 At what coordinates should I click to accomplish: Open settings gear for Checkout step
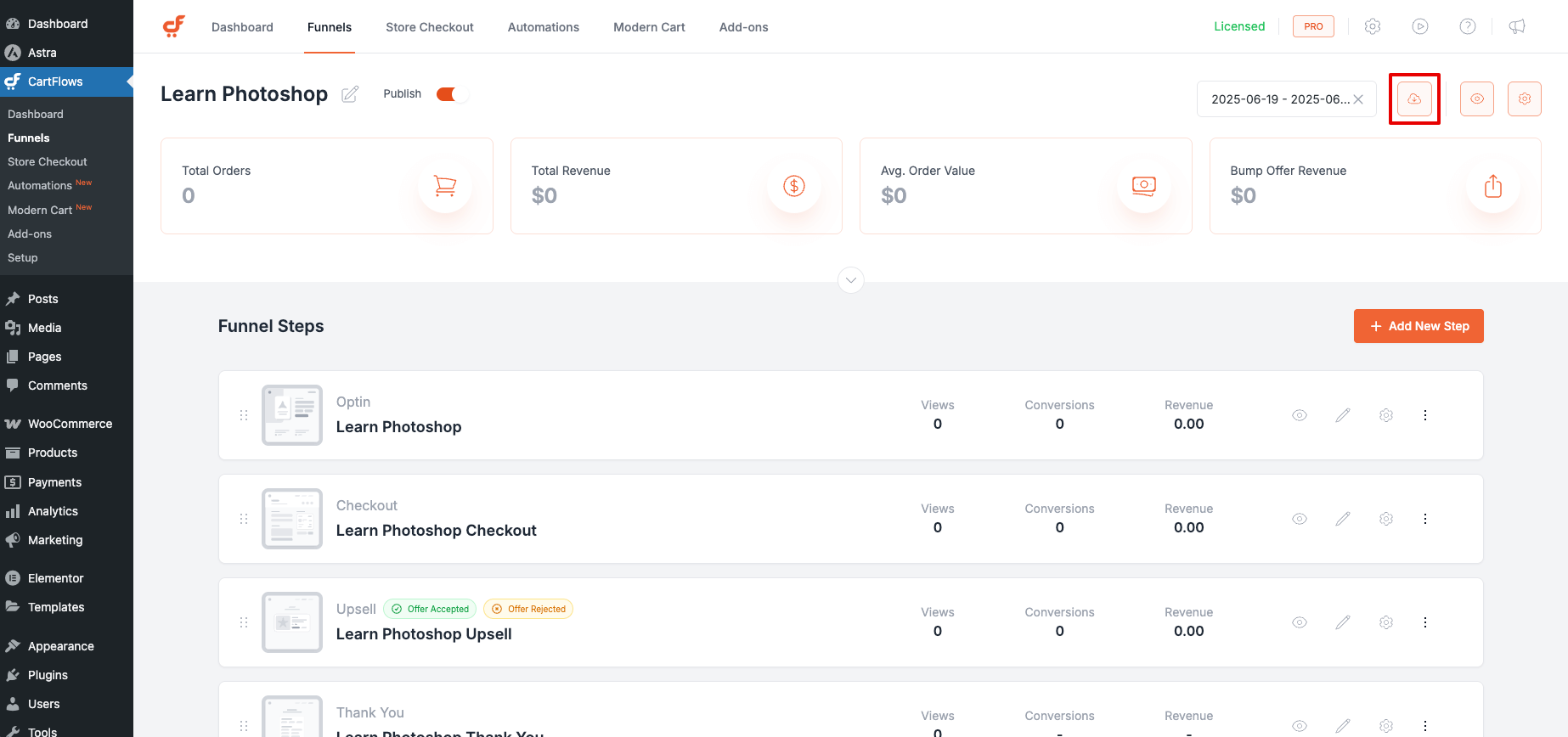pos(1386,519)
